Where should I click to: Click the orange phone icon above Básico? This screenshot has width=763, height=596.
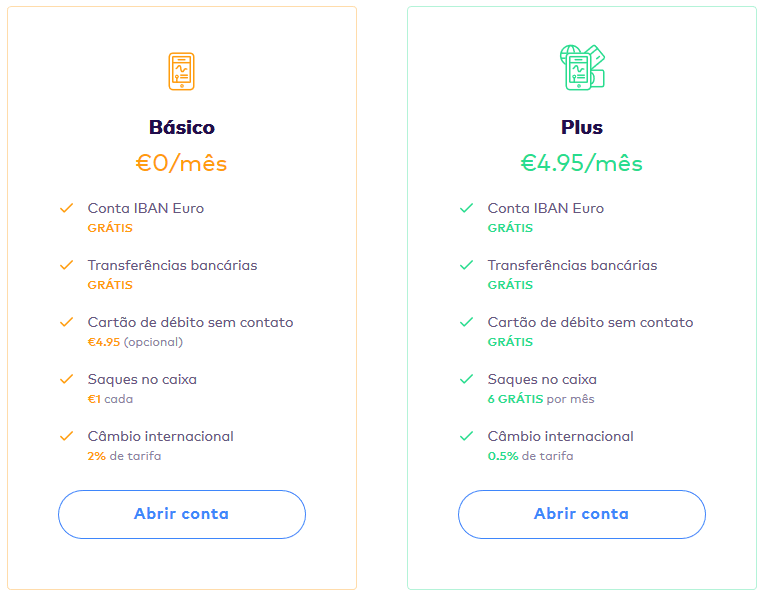[182, 72]
